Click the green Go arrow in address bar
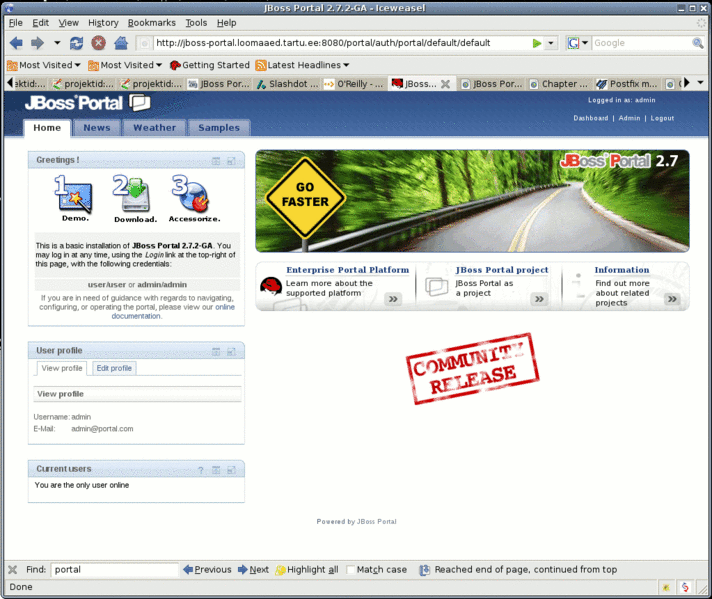This screenshot has width=712, height=599. tap(537, 43)
